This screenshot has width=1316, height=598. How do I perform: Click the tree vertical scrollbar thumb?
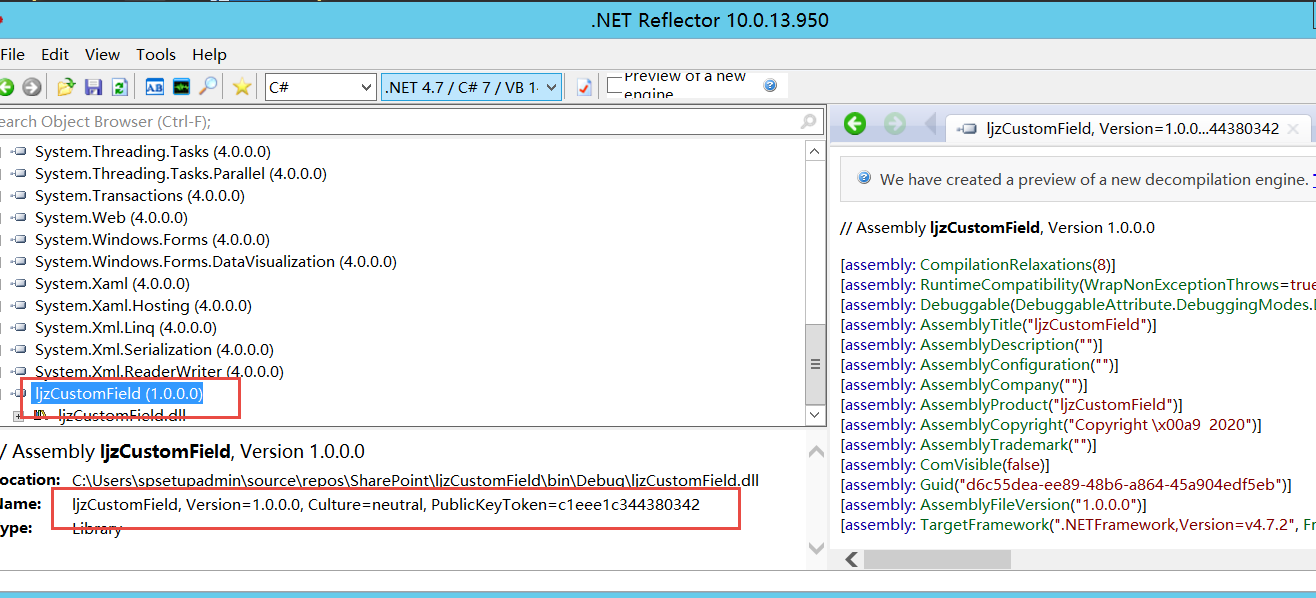point(815,364)
